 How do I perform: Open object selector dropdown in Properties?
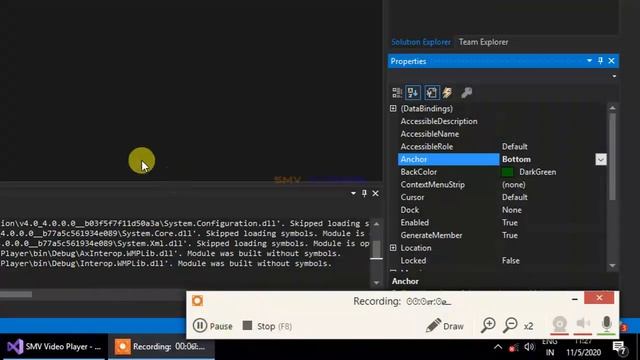coord(614,76)
